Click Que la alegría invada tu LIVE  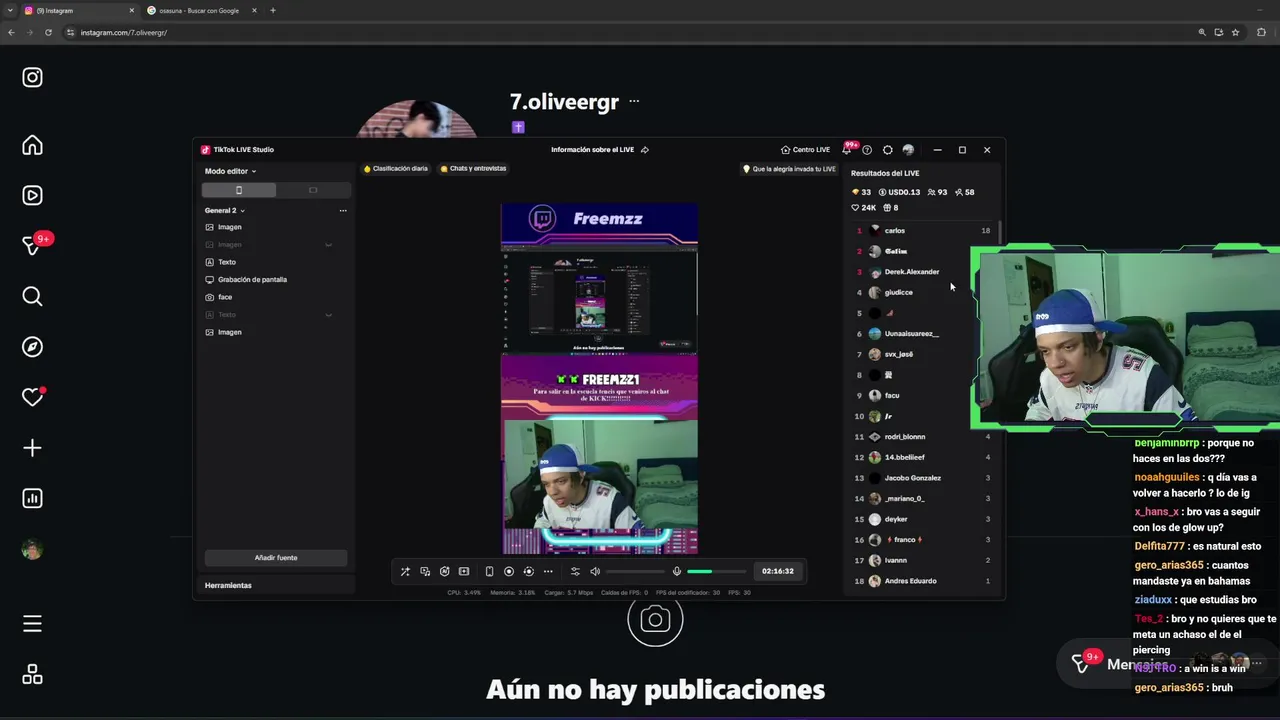click(789, 169)
